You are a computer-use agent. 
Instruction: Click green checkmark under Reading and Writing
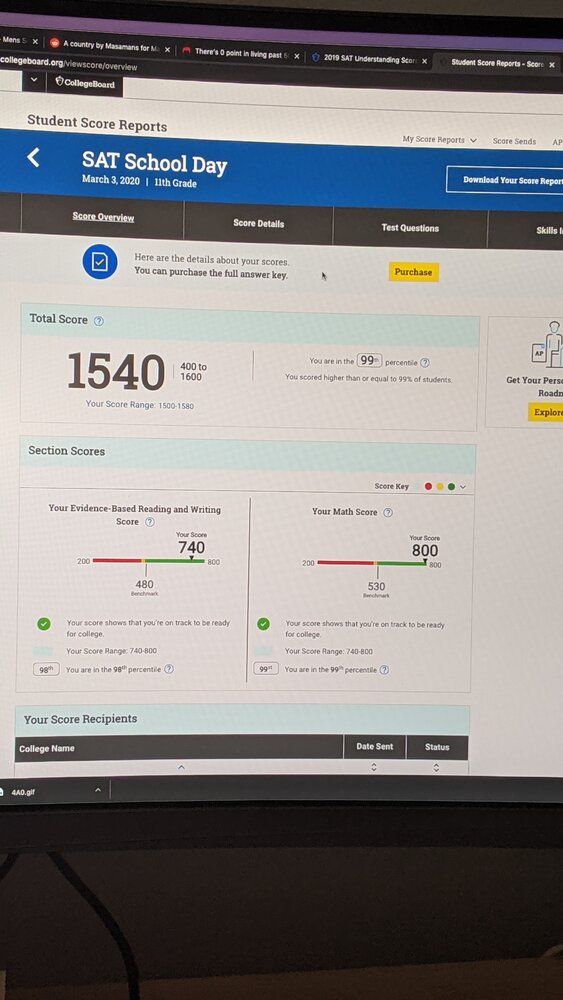[x=43, y=624]
